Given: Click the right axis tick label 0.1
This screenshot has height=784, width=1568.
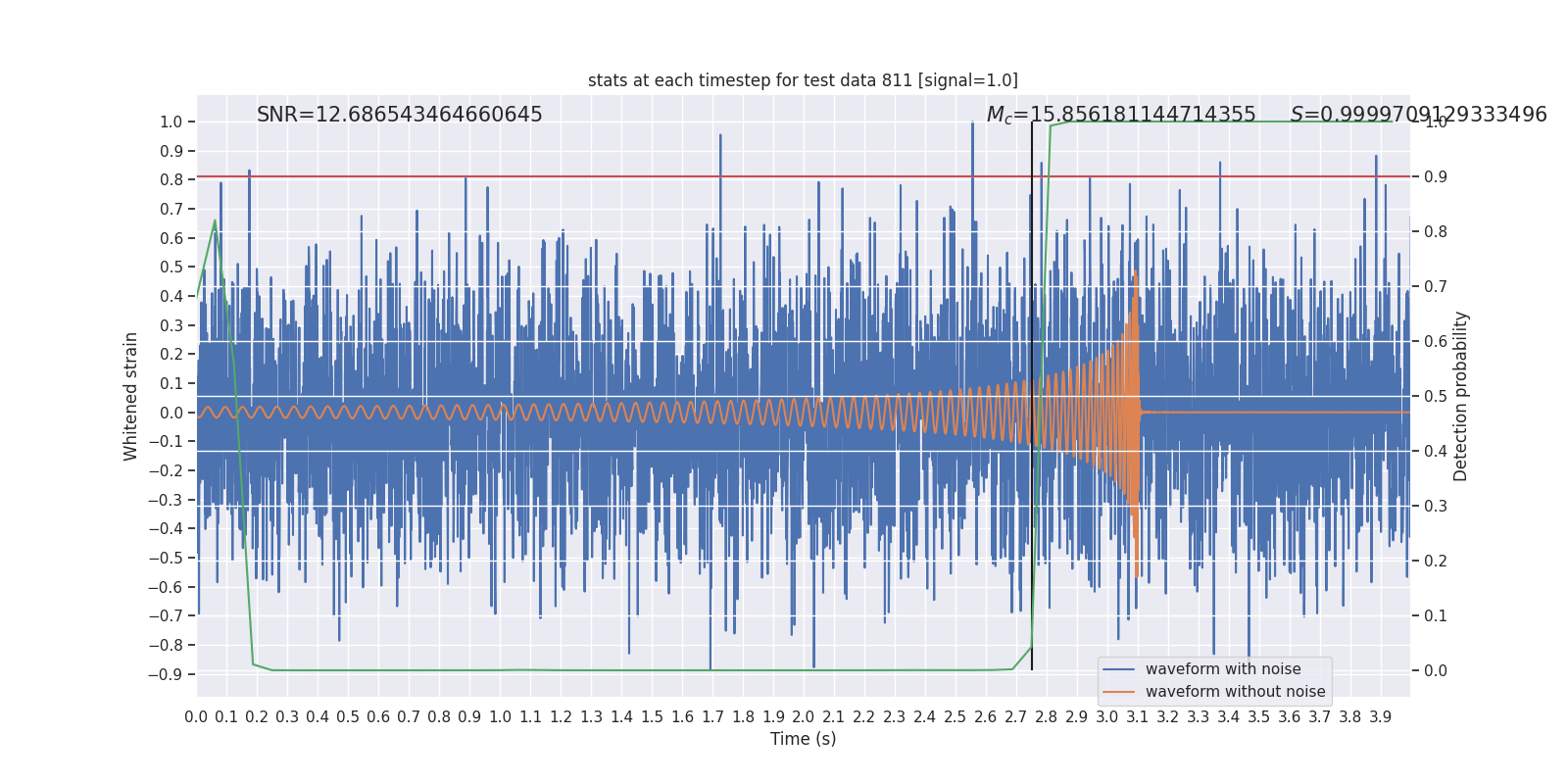Looking at the screenshot, I should pos(1436,616).
